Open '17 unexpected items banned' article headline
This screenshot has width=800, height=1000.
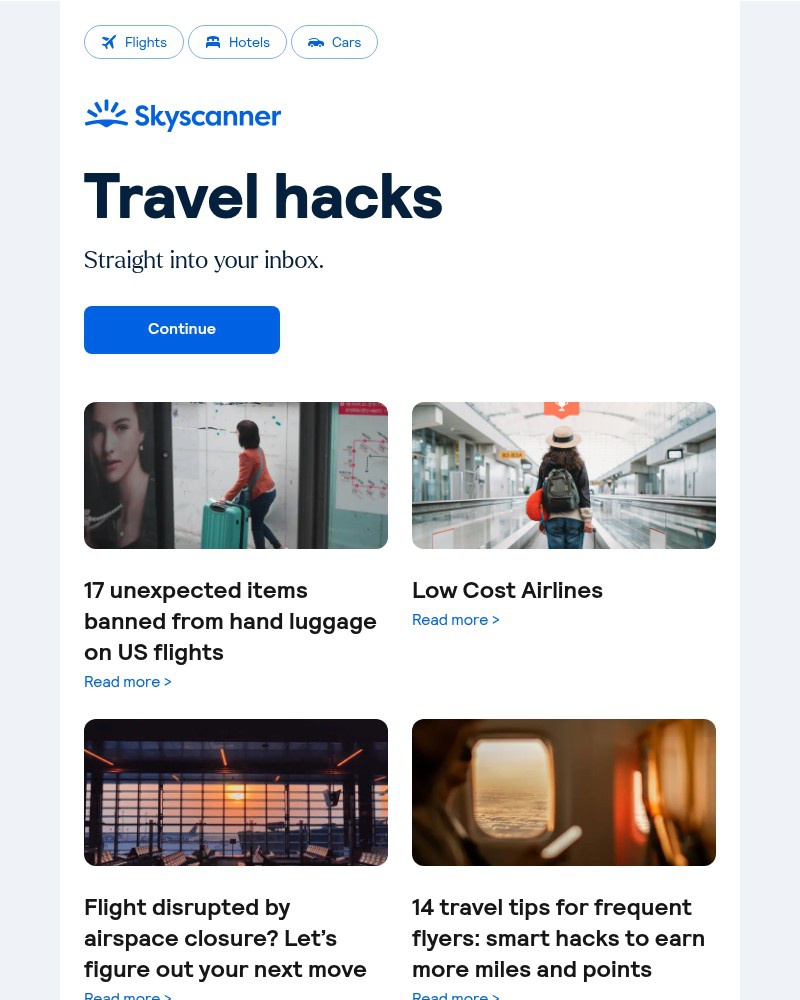click(x=230, y=621)
